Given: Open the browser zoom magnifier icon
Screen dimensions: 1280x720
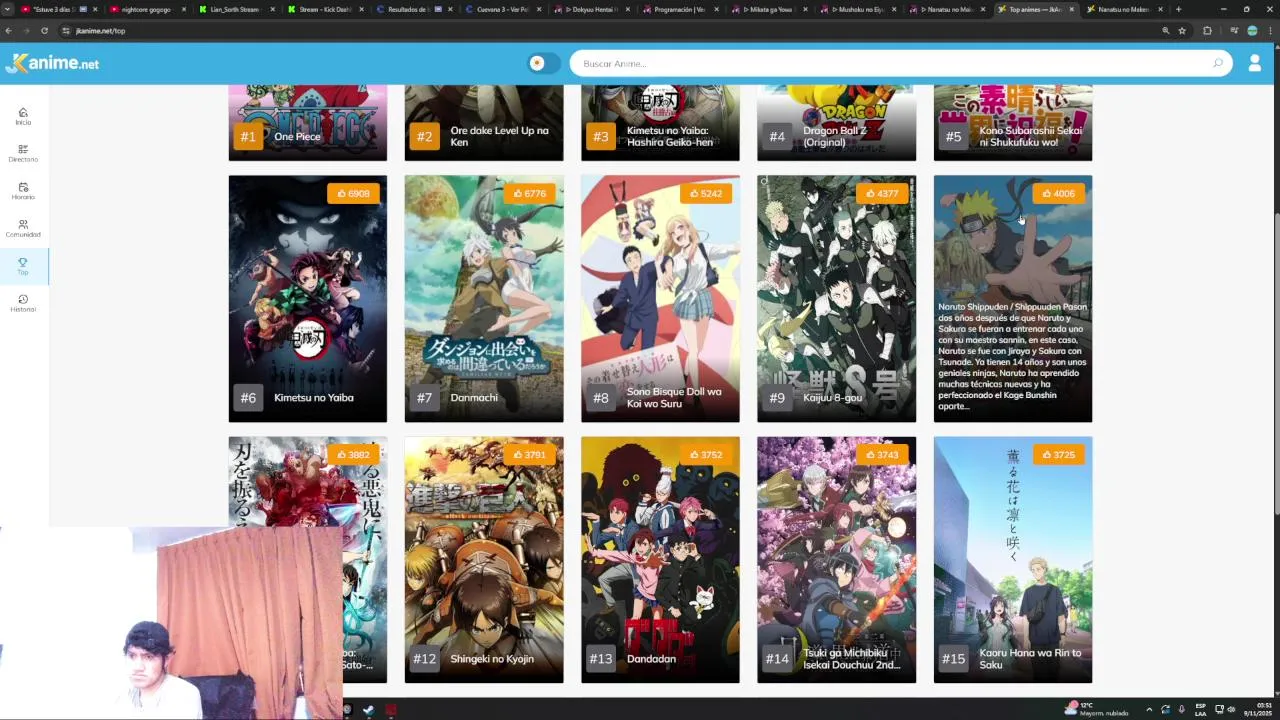Looking at the screenshot, I should point(1166,31).
